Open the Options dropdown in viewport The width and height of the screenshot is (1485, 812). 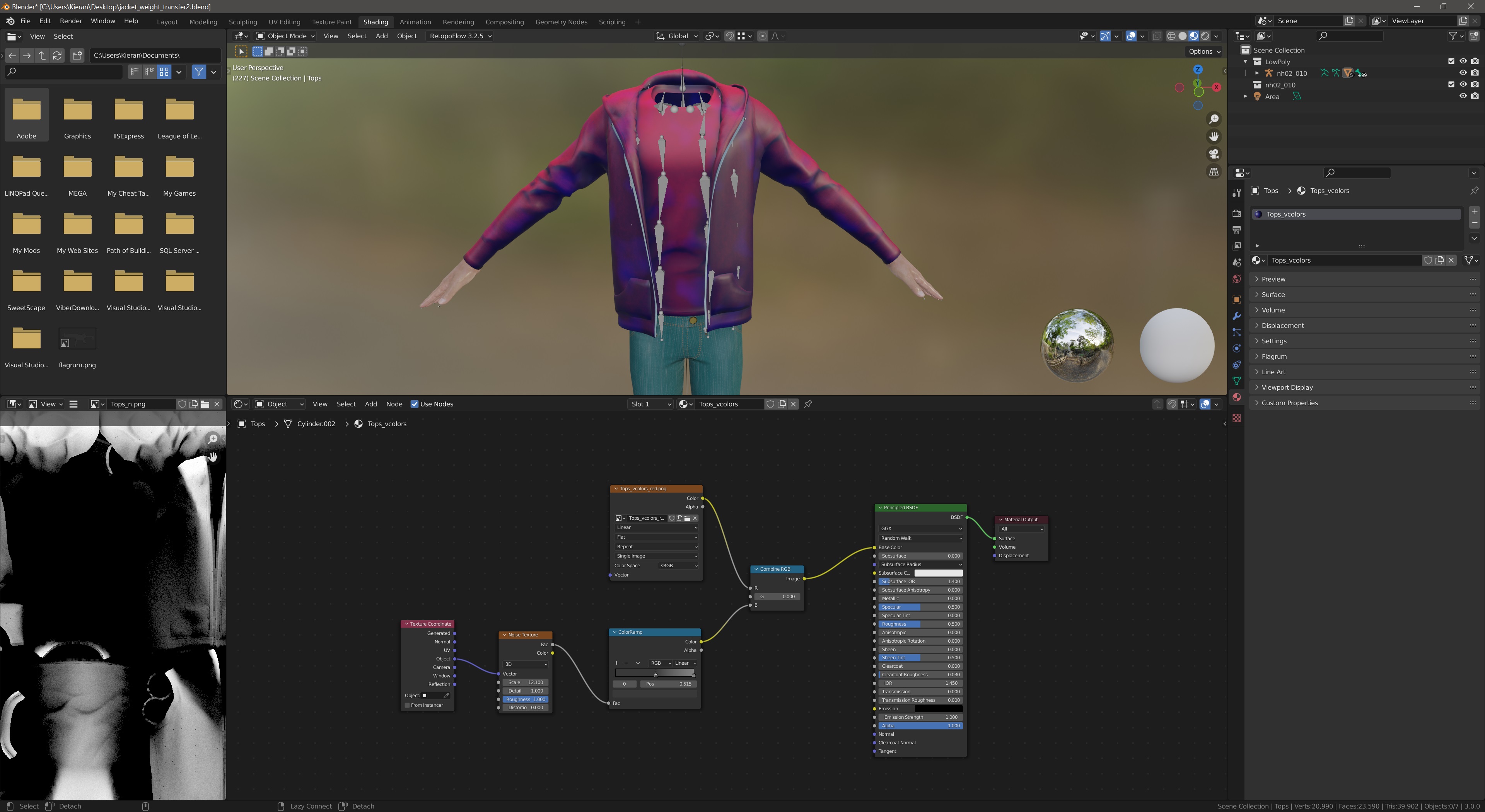(x=1204, y=51)
